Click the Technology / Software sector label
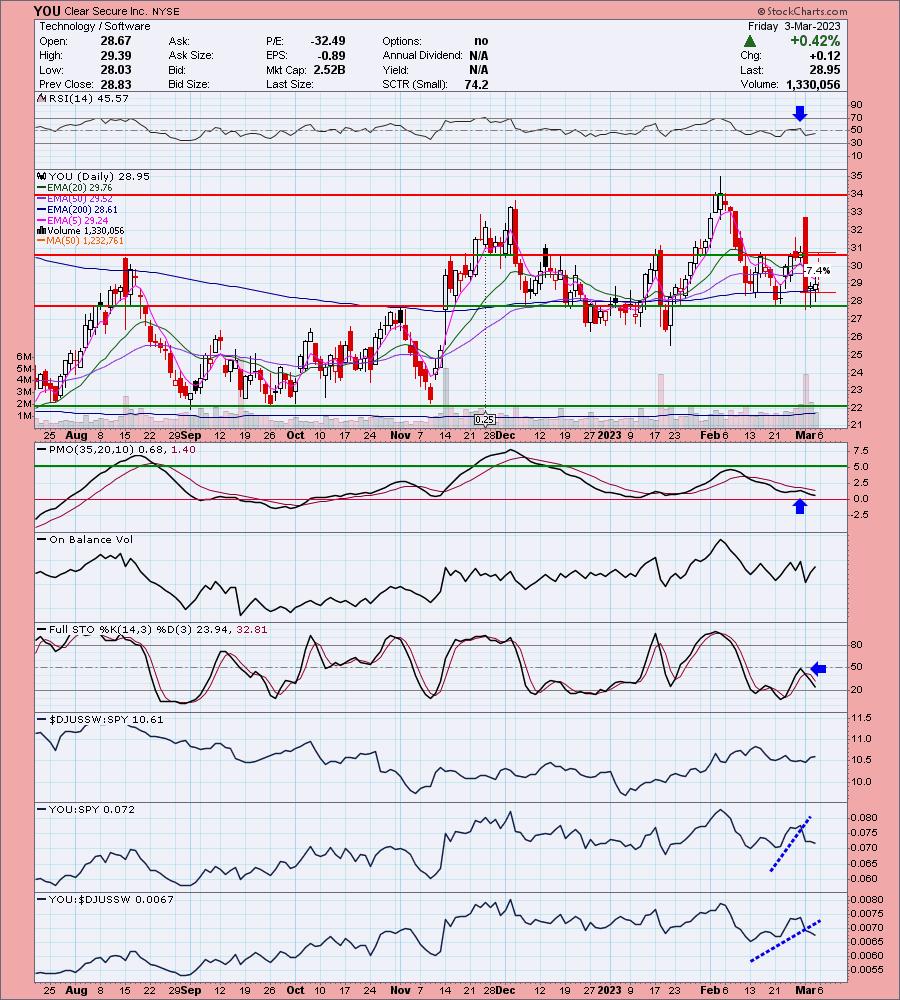This screenshot has height=1000, width=900. [95, 26]
